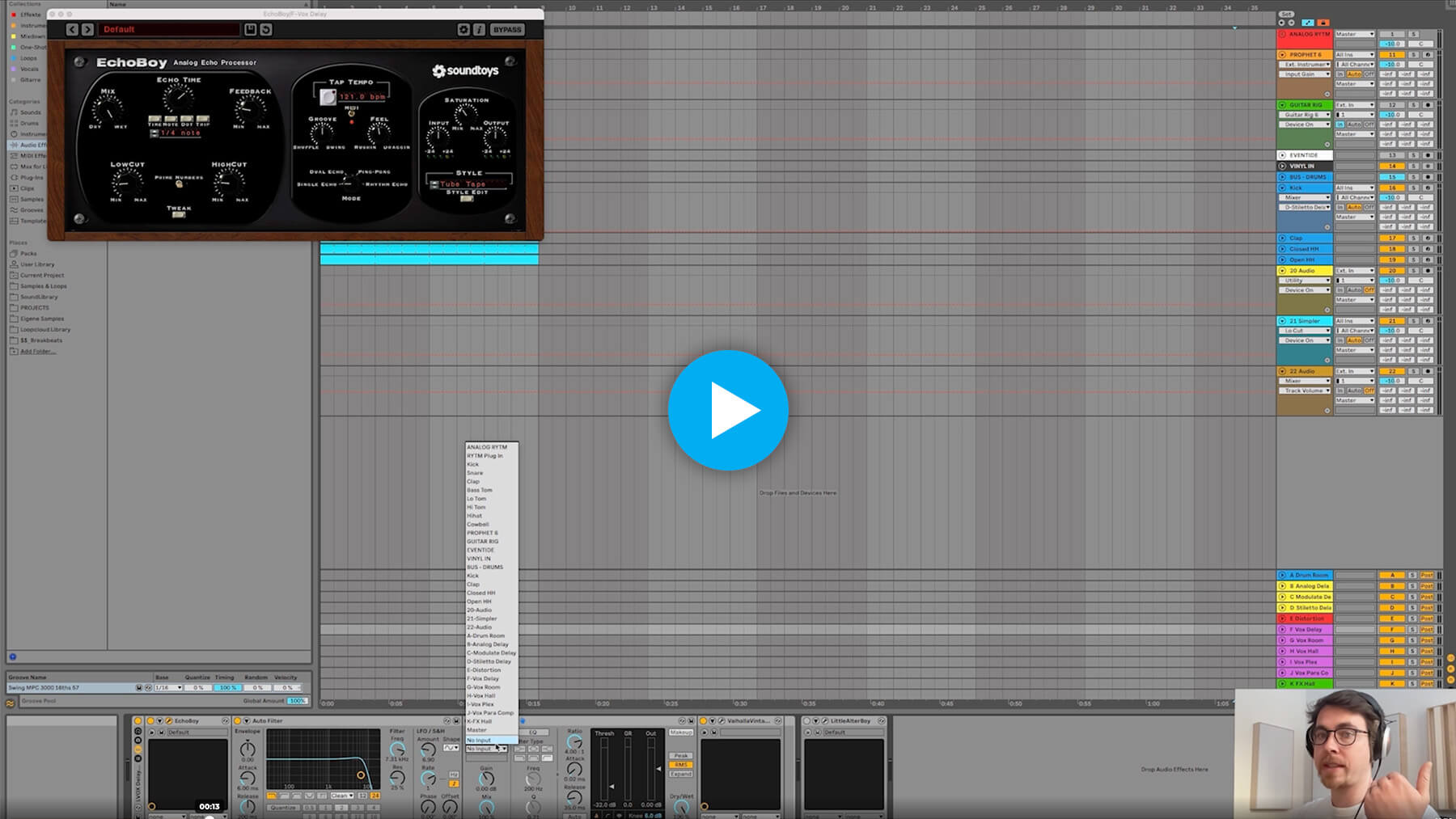Click the EchoBoy Echo Time knob
Viewport: 1456px width, 819px height.
178,98
